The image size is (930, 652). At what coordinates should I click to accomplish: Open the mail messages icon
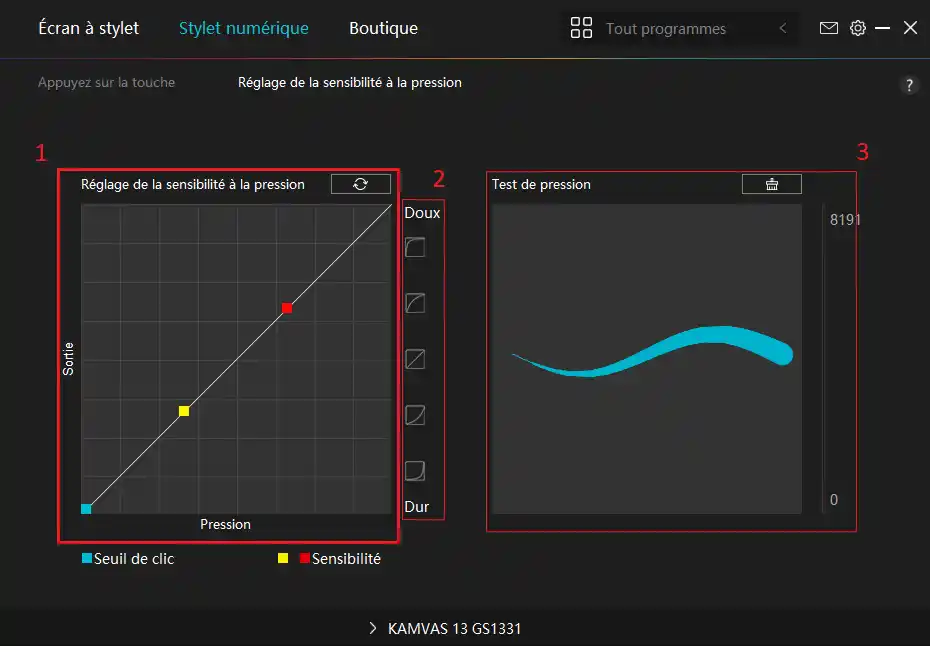coord(829,28)
